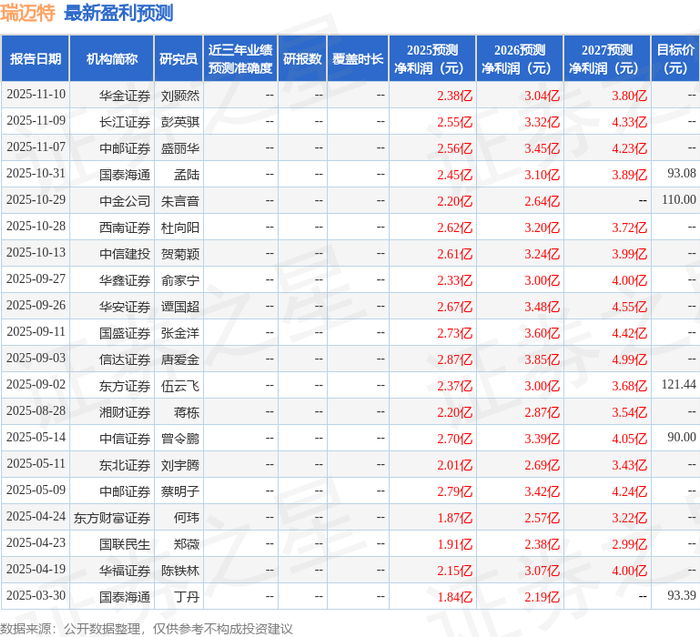Image resolution: width=700 pixels, height=637 pixels.
Task: Click analyst 丁丹
Action: click(x=187, y=597)
